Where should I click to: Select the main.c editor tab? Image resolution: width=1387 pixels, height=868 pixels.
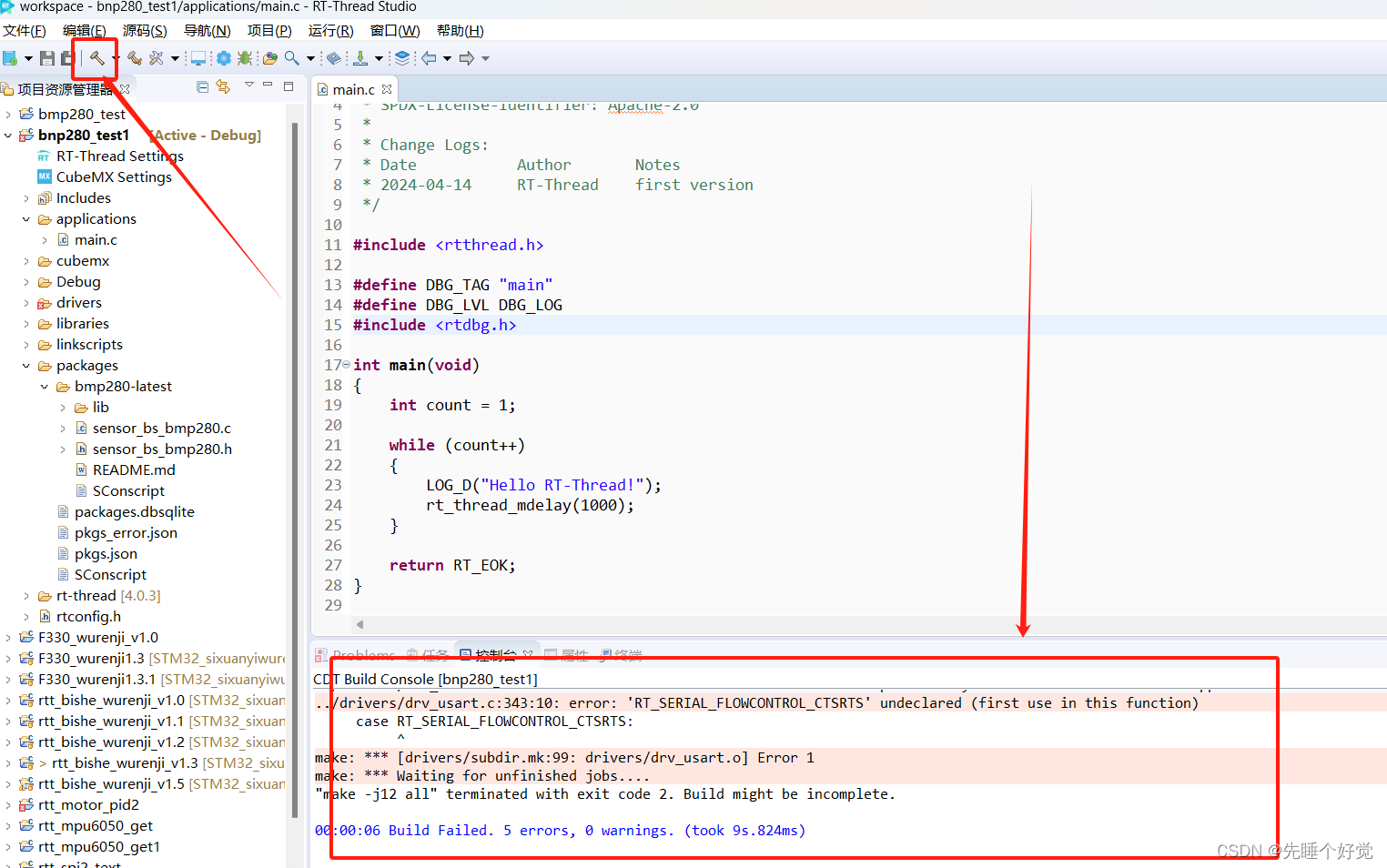coord(353,89)
